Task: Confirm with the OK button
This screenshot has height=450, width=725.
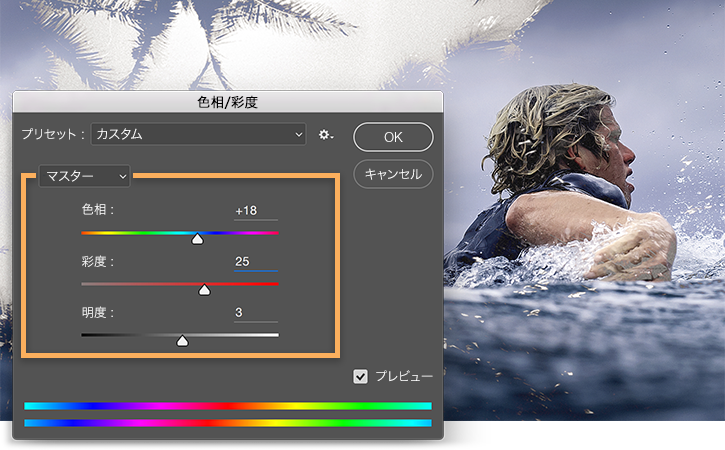Action: (393, 137)
